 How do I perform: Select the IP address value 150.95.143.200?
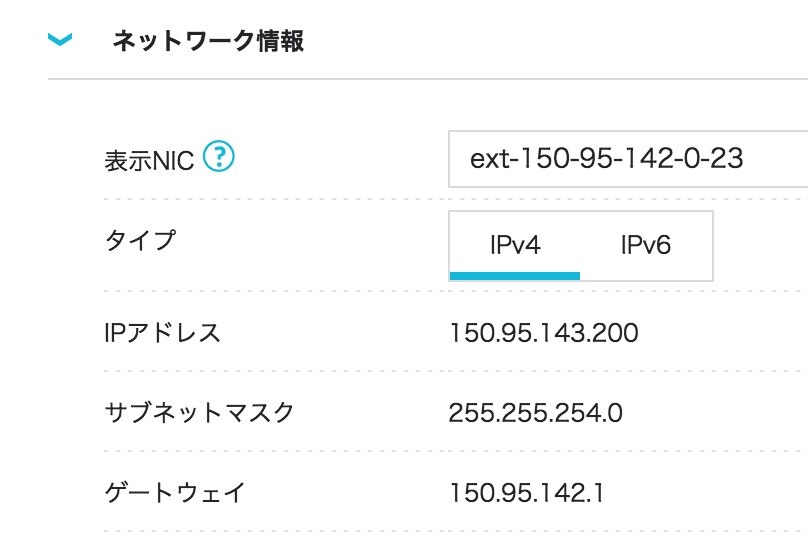tap(544, 333)
